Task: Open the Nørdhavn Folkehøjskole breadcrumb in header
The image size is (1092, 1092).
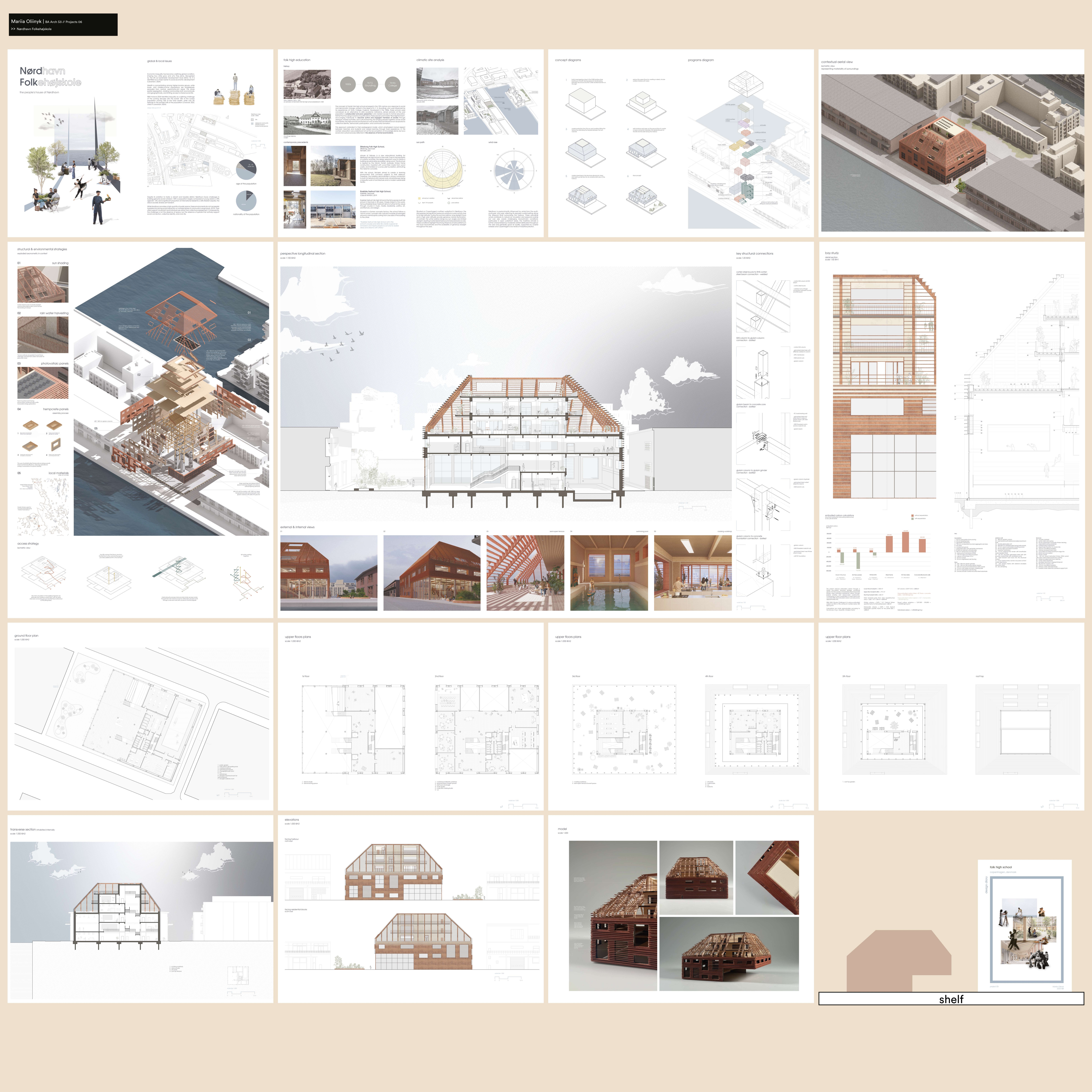Action: coord(34,29)
